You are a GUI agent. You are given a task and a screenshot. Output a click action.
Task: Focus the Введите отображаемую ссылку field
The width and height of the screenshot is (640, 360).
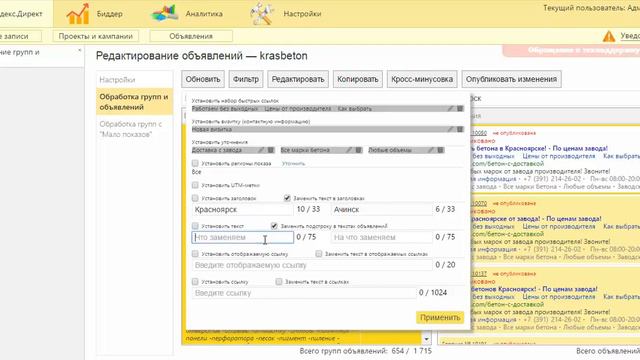click(x=312, y=265)
